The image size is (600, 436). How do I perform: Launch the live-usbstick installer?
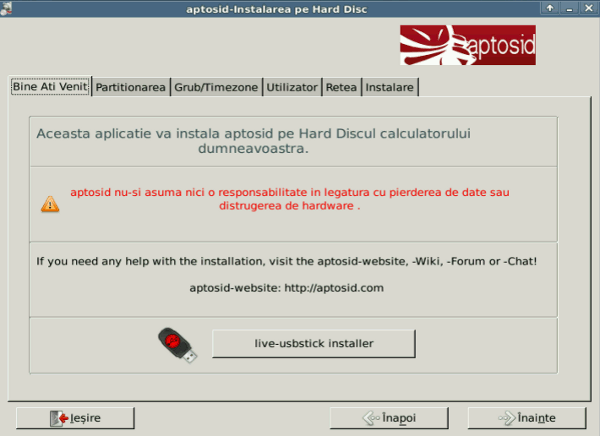tap(314, 343)
